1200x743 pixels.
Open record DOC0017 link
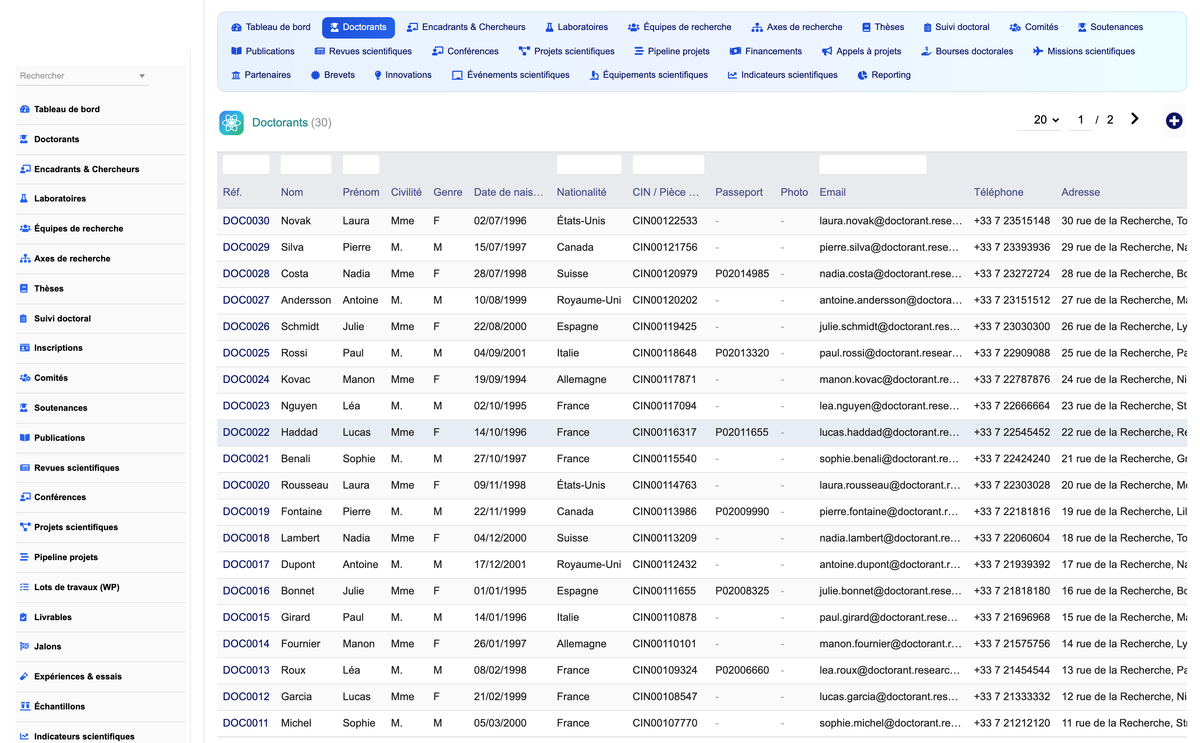246,564
